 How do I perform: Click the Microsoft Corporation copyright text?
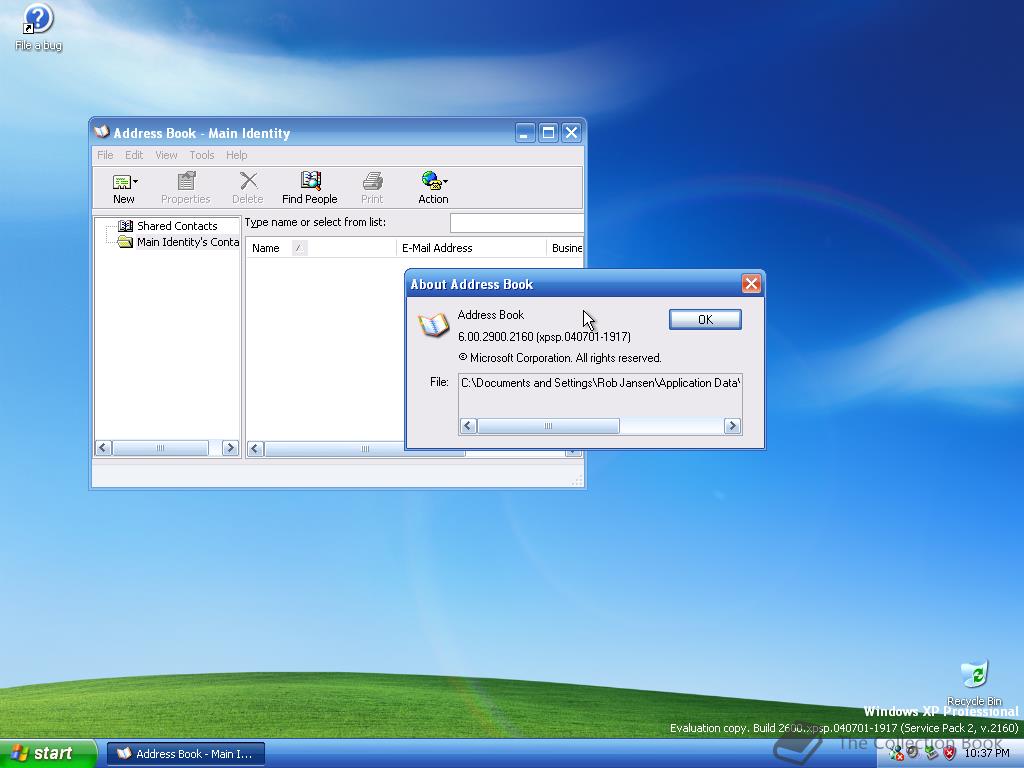(560, 358)
